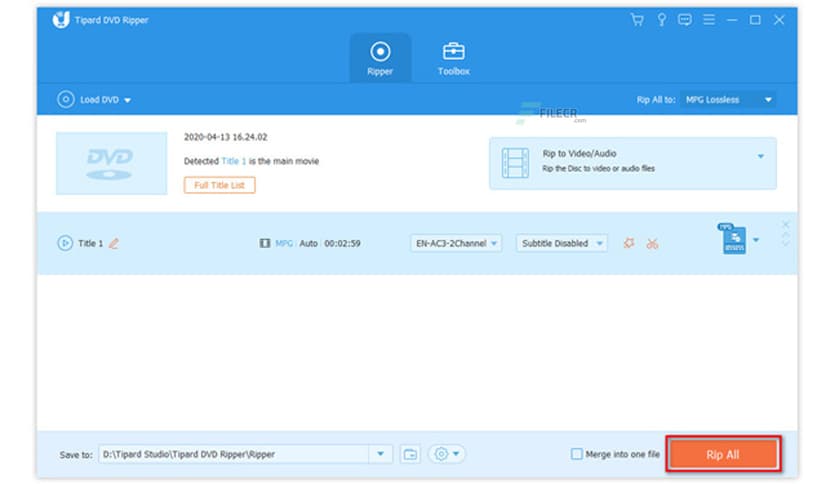Click the Full Title List button

(219, 185)
